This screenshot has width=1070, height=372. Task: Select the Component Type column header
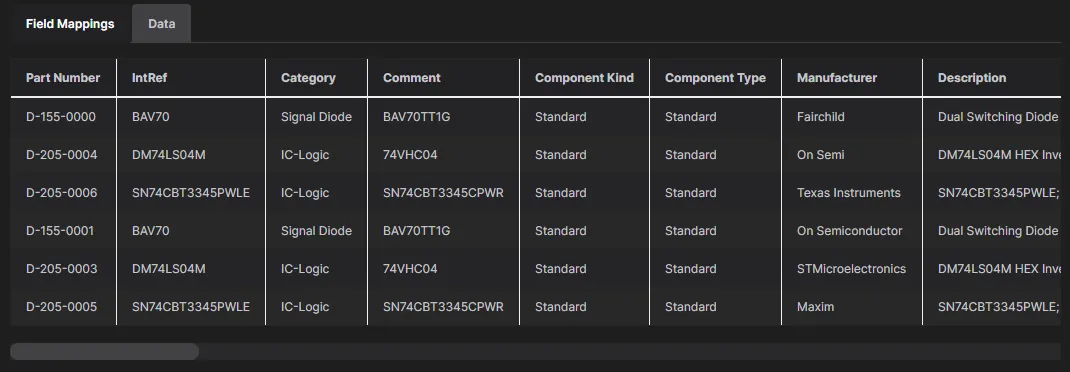715,78
